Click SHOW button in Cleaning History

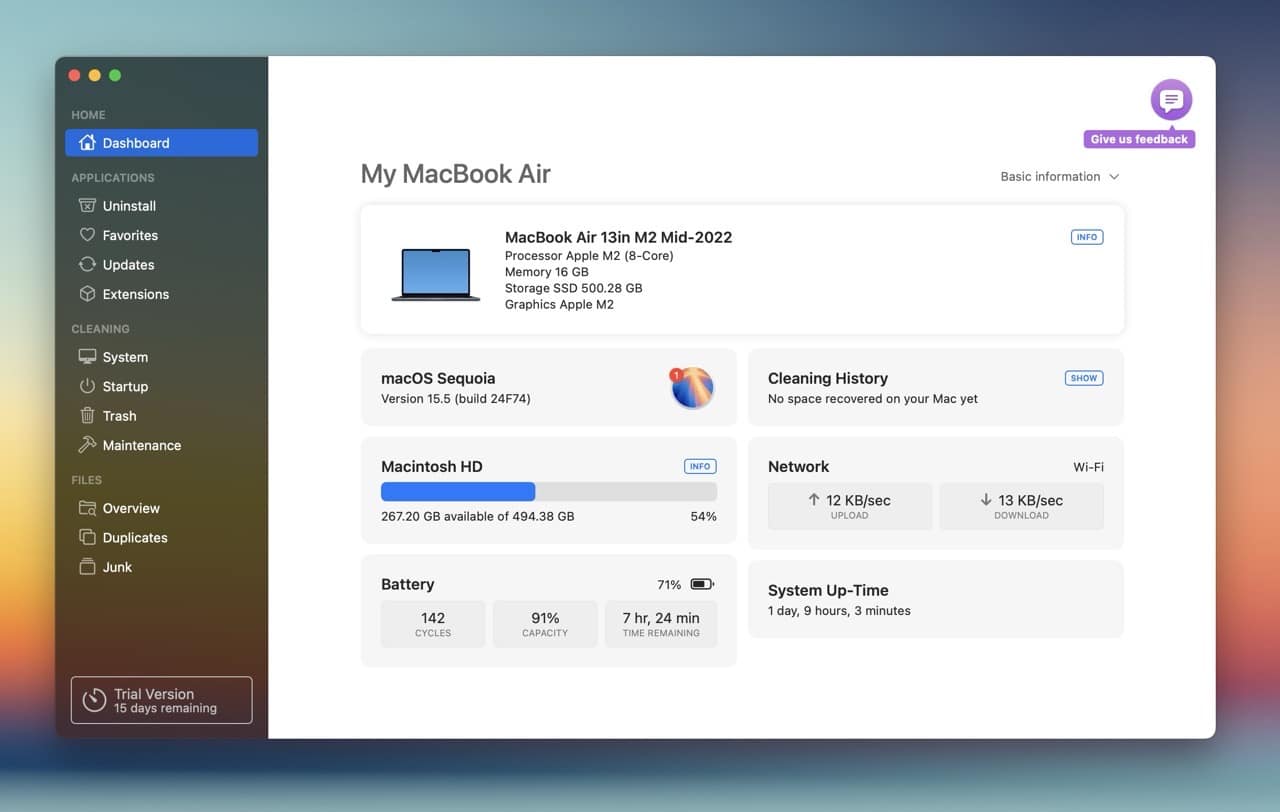point(1084,378)
